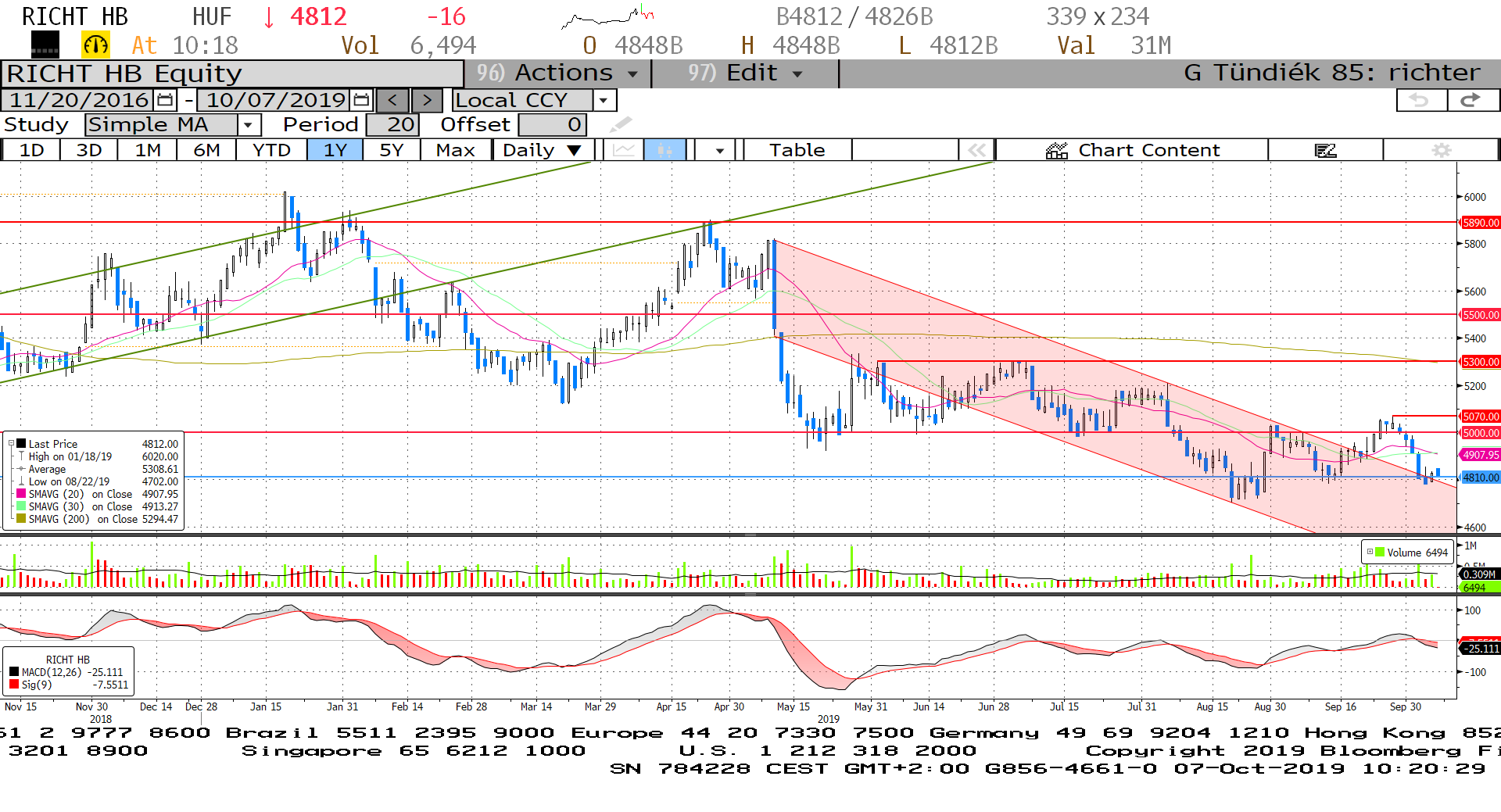Select the 1D range tab
The image size is (1501, 812).
(x=31, y=149)
